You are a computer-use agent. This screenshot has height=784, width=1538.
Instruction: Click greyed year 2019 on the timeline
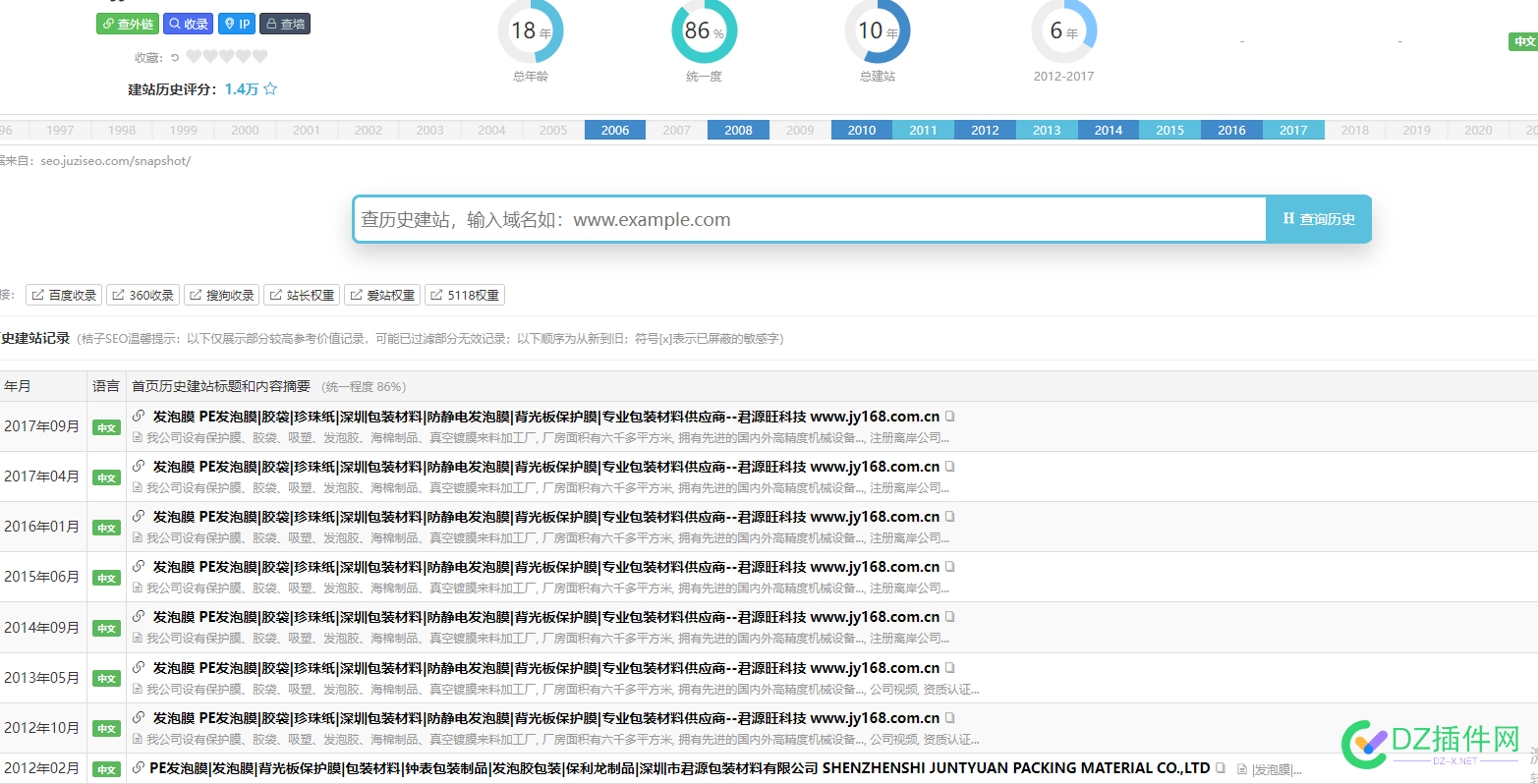[x=1416, y=130]
